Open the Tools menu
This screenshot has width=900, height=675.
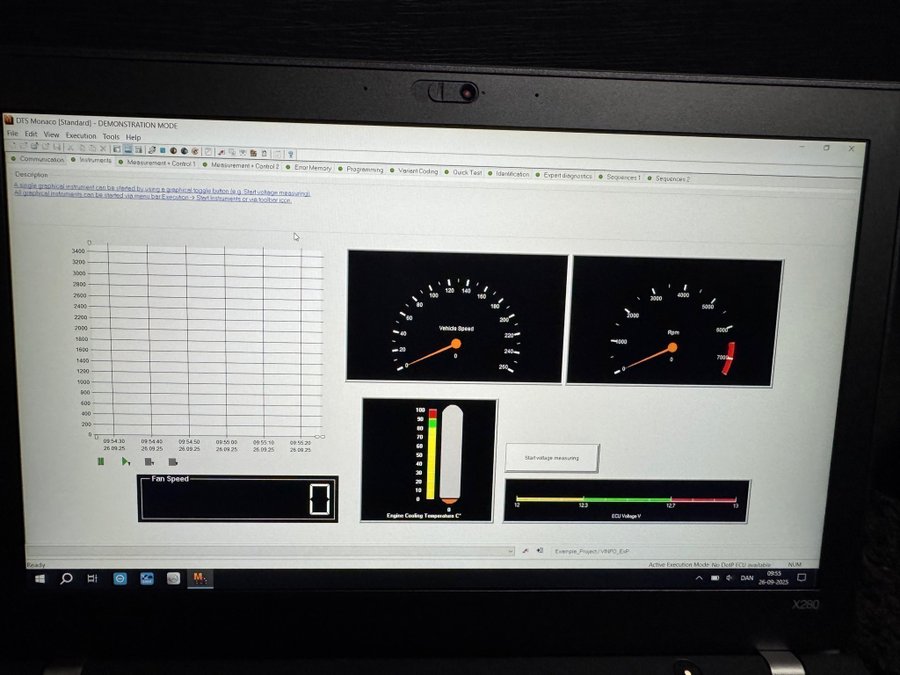111,136
